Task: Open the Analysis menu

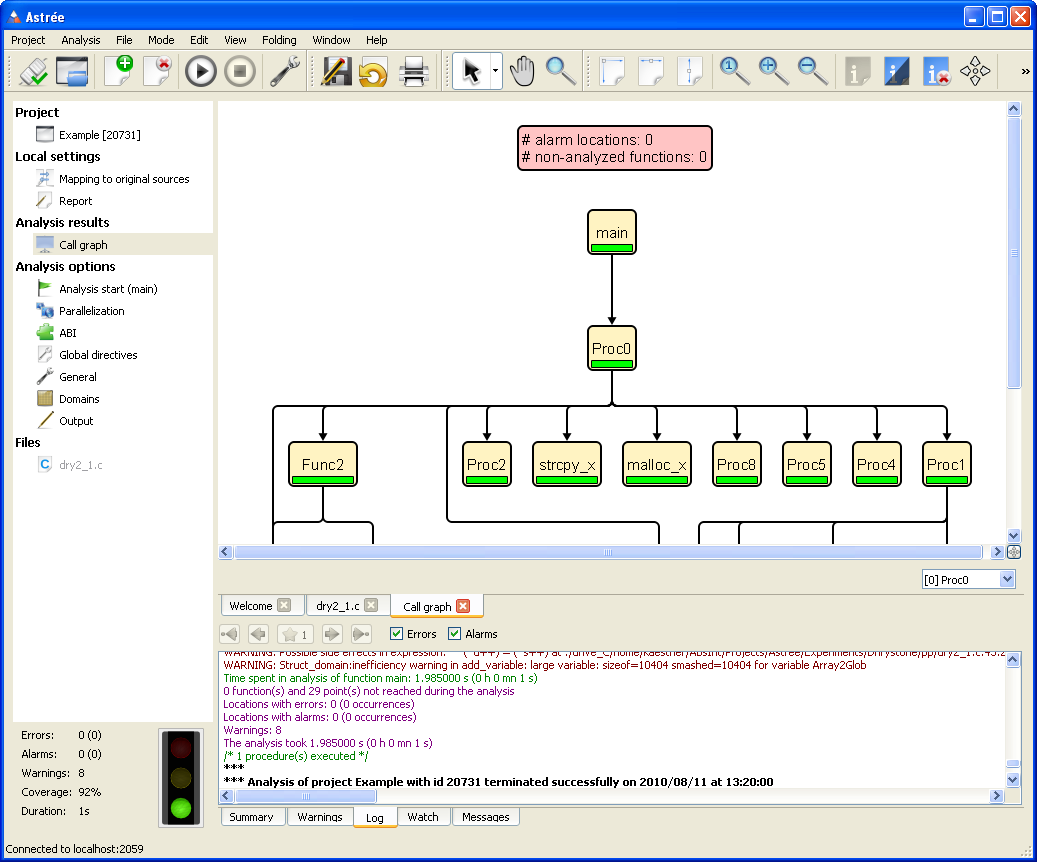Action: tap(81, 40)
